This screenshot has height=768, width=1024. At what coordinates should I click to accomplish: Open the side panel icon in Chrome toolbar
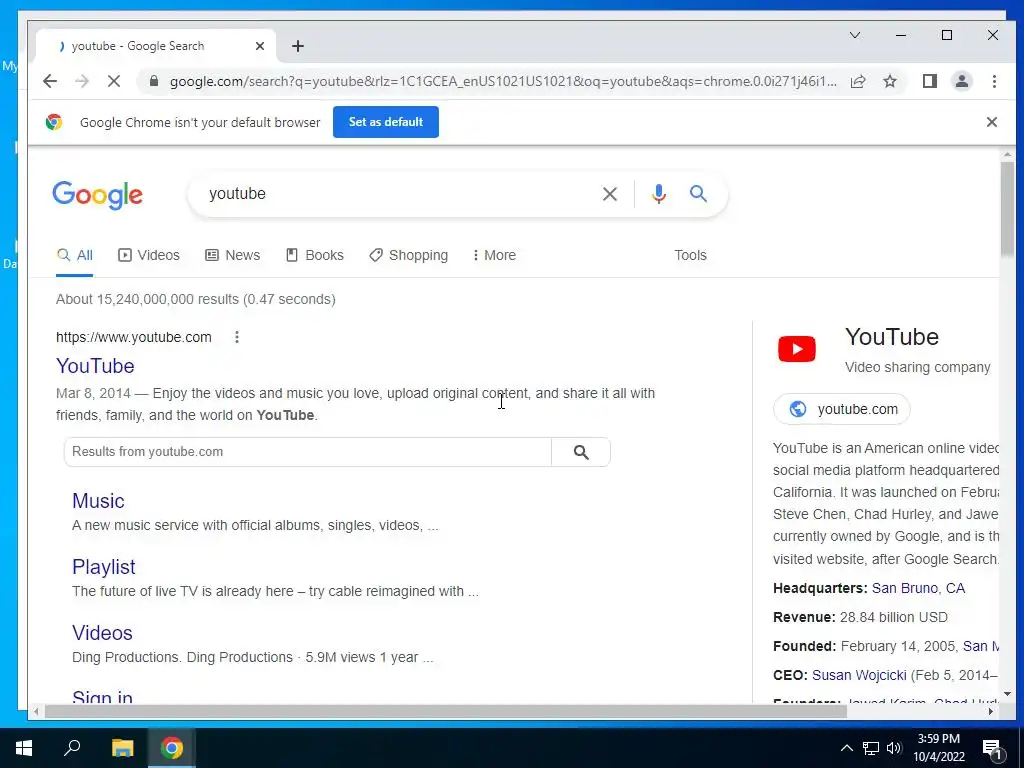click(x=930, y=81)
